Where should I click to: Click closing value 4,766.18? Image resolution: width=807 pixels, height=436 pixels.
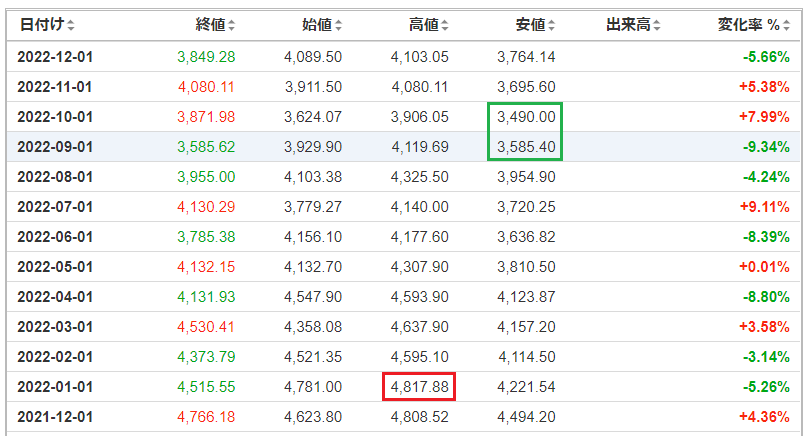click(x=206, y=416)
